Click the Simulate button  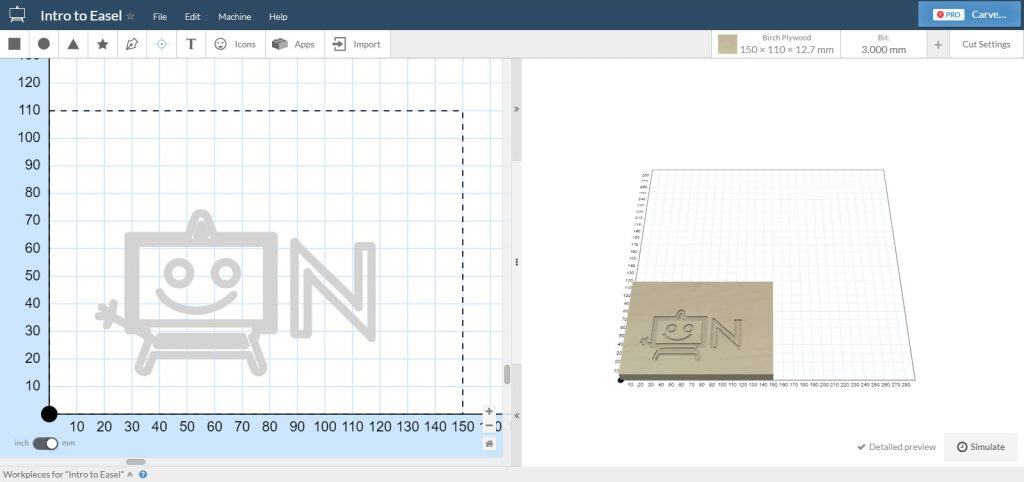click(x=981, y=447)
